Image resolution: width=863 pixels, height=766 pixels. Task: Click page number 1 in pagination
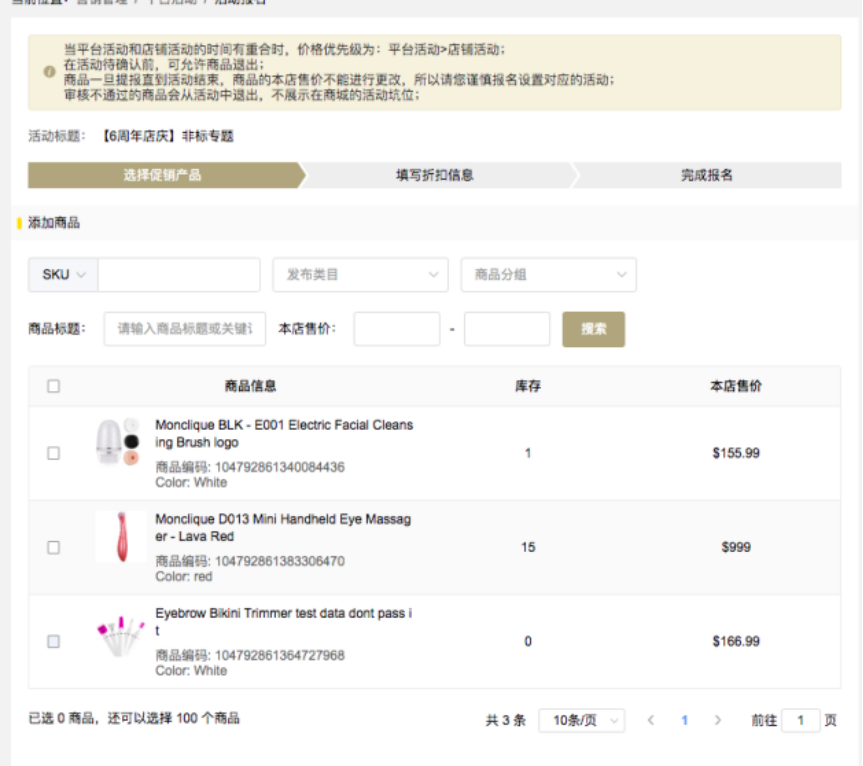point(684,720)
